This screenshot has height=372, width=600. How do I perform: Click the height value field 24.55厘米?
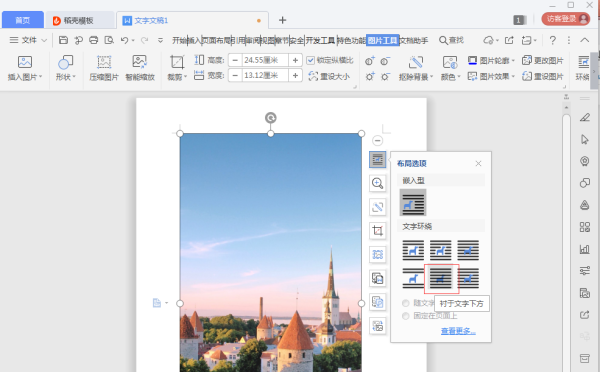(x=265, y=60)
